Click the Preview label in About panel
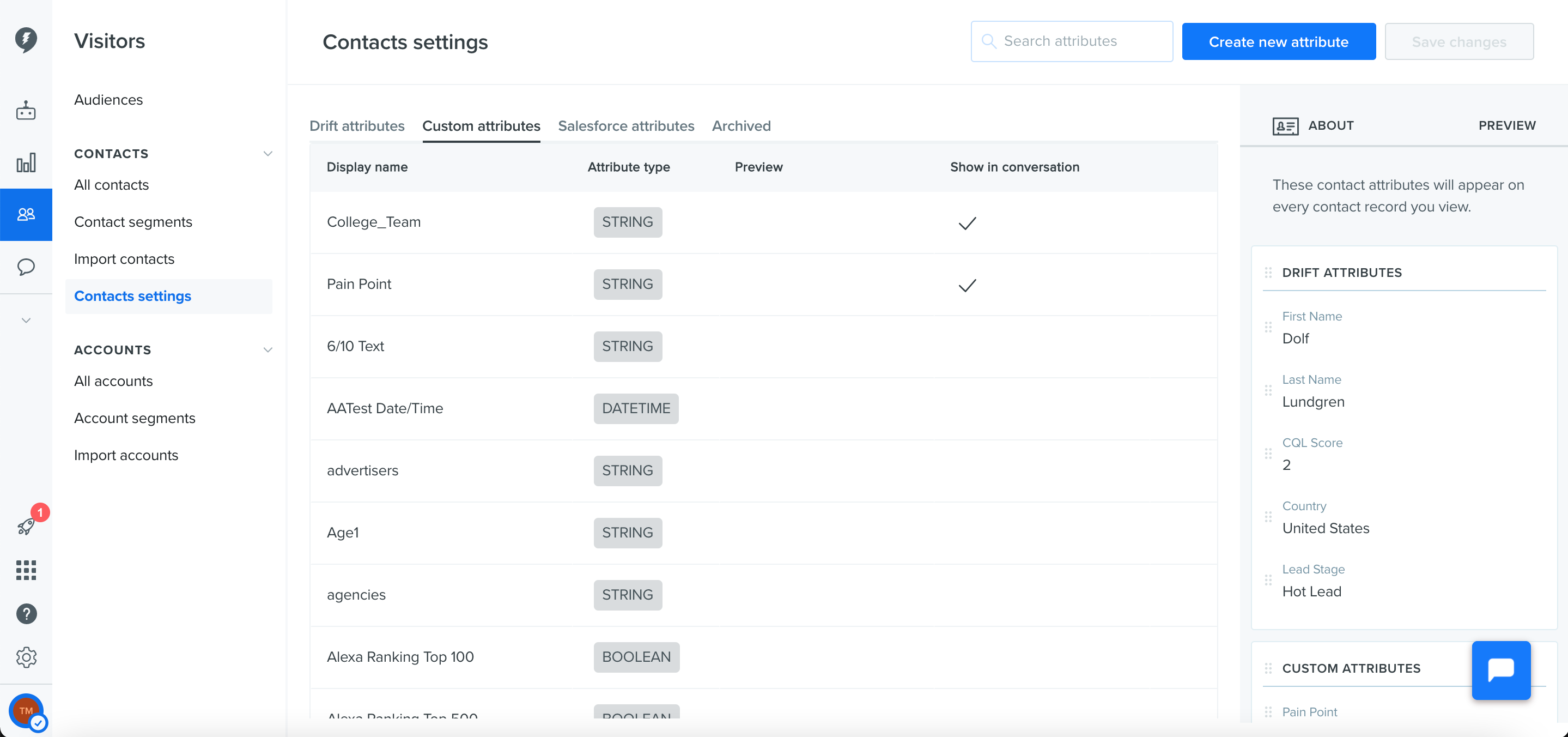The height and width of the screenshot is (737, 1568). coord(1506,125)
